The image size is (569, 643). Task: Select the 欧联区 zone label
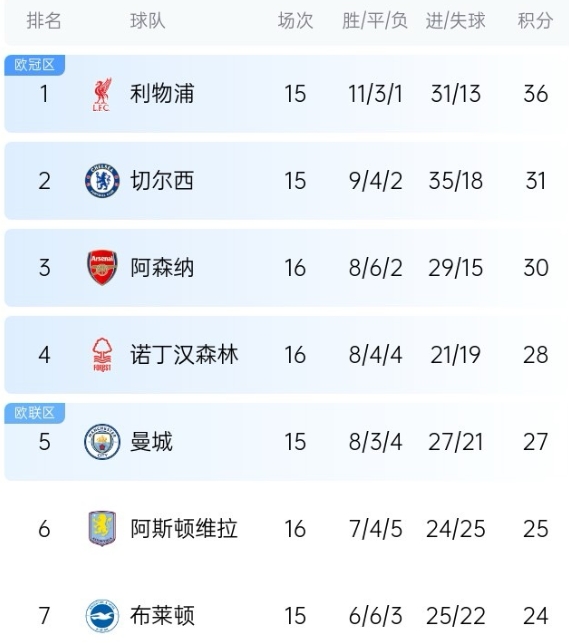[34, 413]
